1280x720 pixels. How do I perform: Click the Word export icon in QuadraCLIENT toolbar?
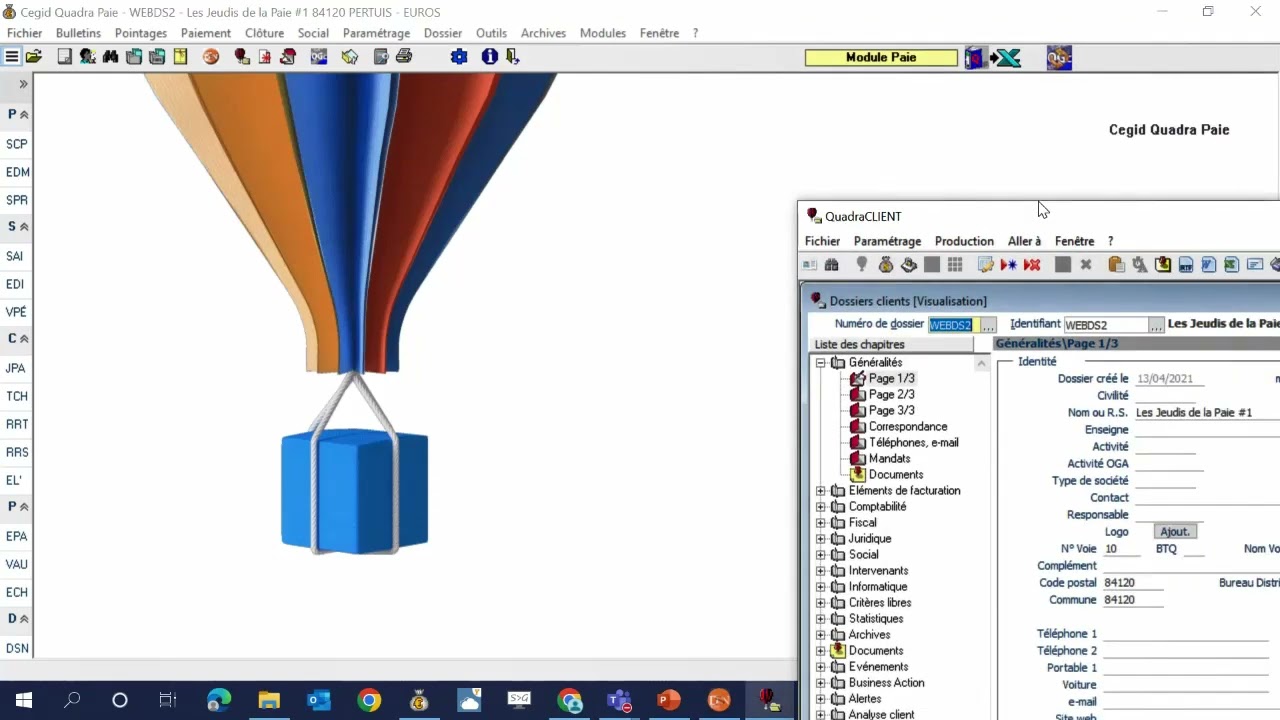click(1208, 265)
